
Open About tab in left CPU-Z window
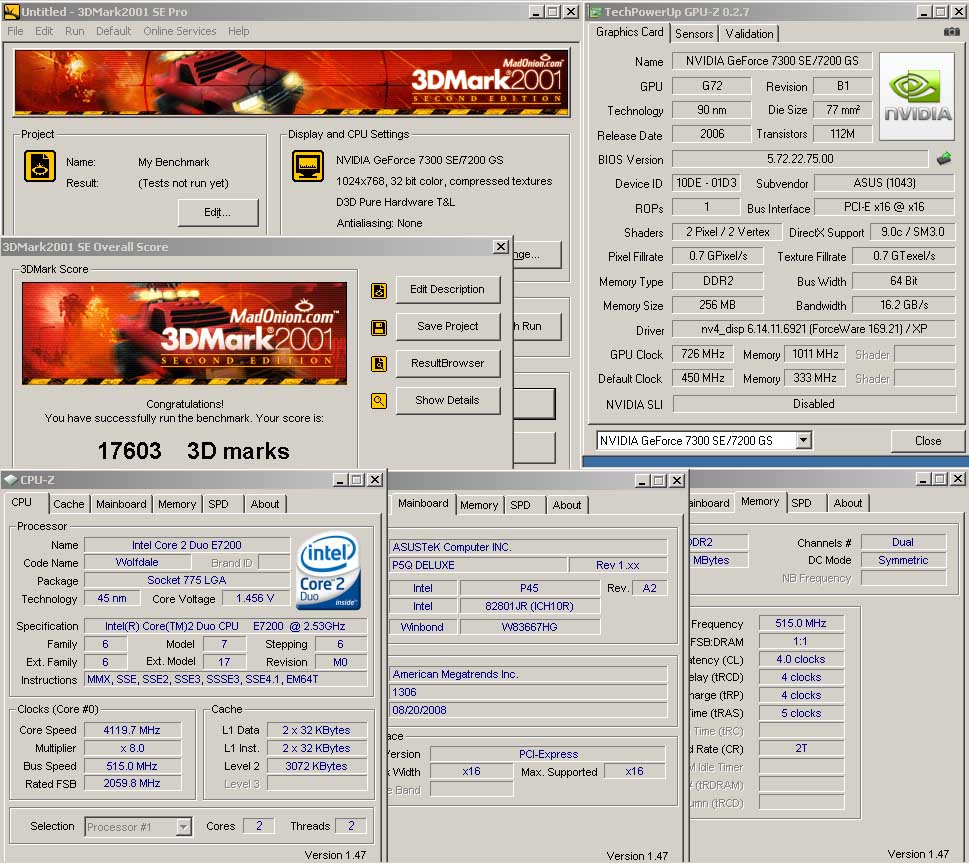tap(264, 504)
